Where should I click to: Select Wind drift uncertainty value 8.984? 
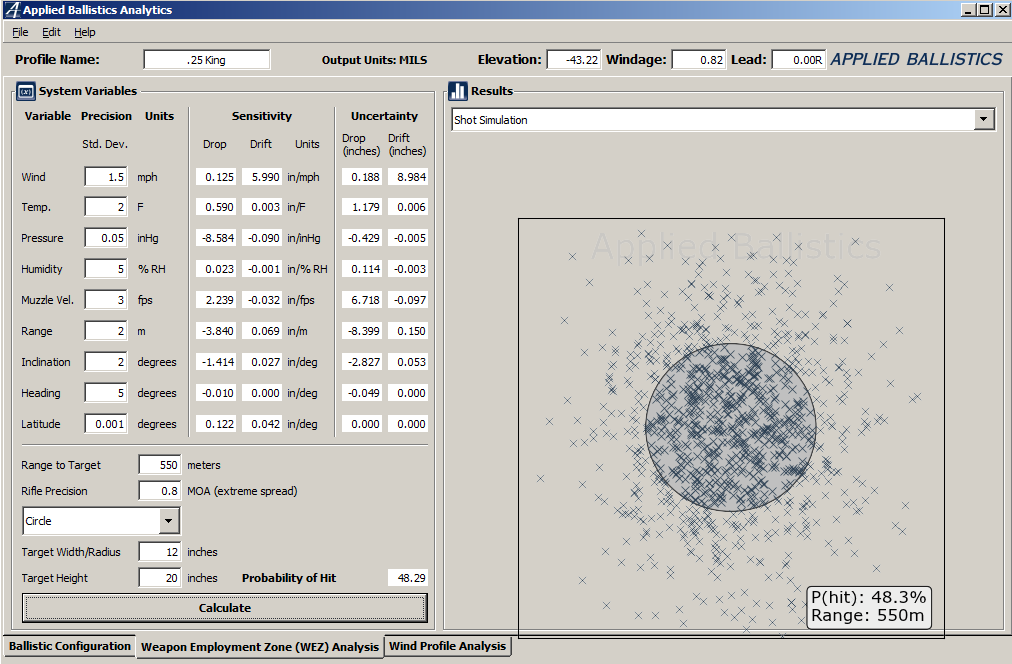point(408,177)
